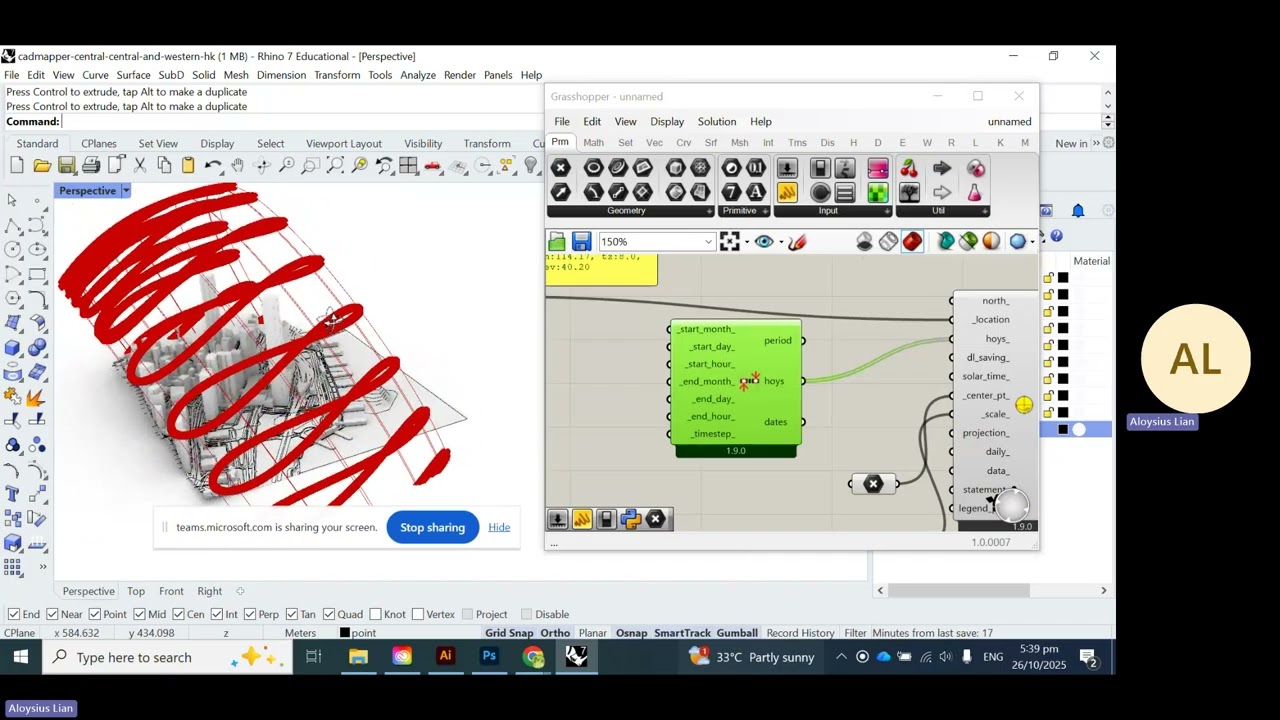1280x720 pixels.
Task: Open file using the folder icon in Rhino
Action: [x=42, y=166]
